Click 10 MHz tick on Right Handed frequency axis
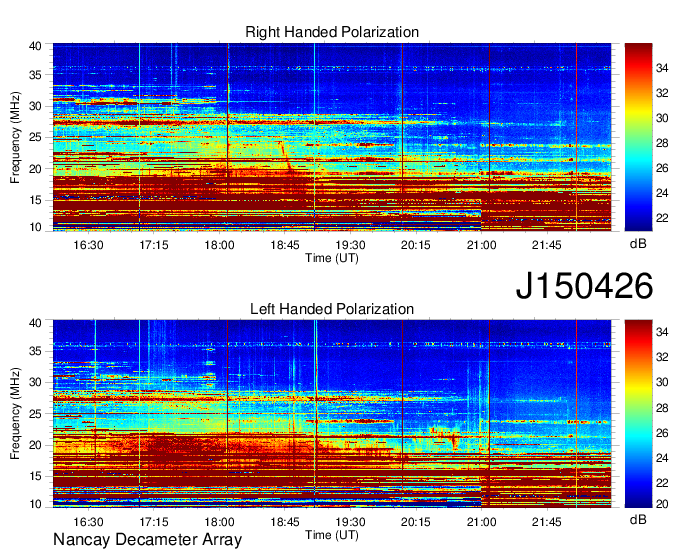 coord(35,227)
